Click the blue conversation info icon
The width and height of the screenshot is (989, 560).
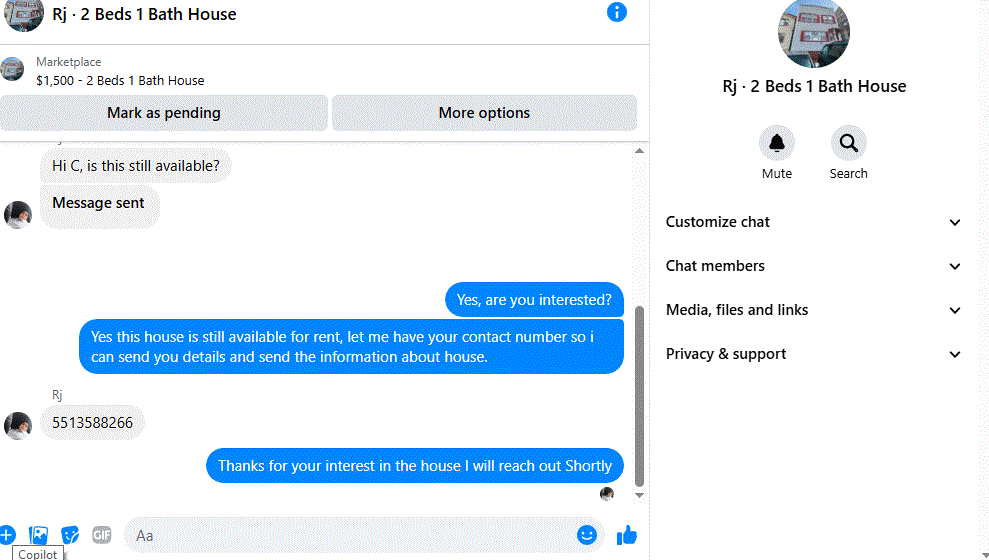click(x=616, y=12)
